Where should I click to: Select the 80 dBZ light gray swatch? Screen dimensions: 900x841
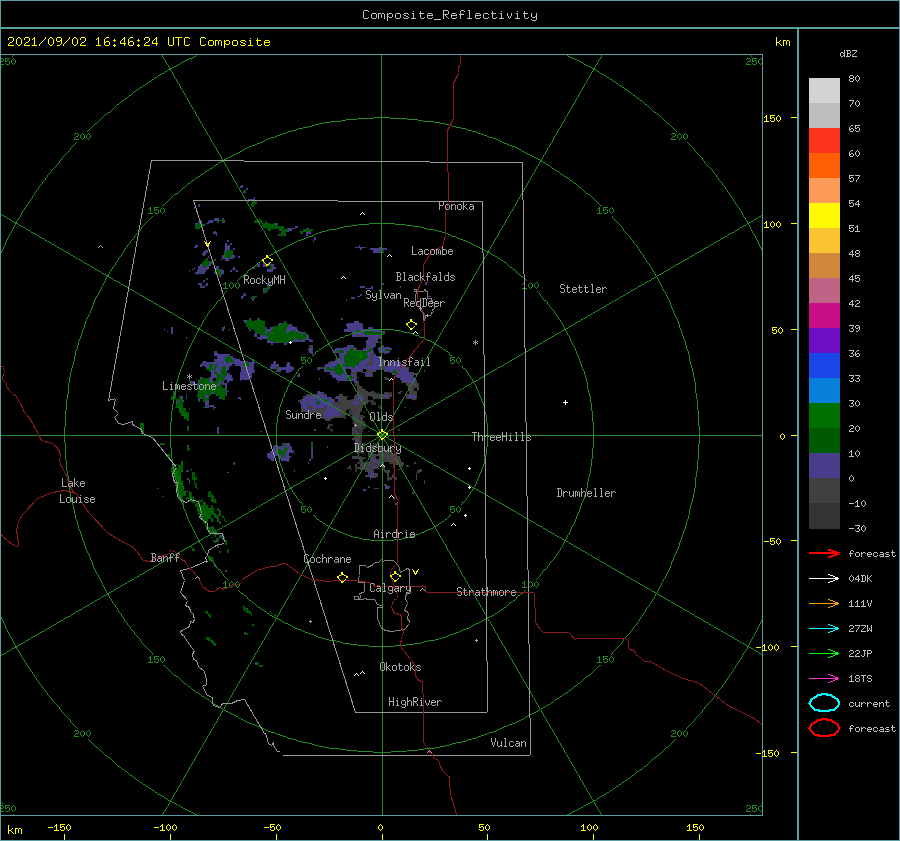pos(824,90)
